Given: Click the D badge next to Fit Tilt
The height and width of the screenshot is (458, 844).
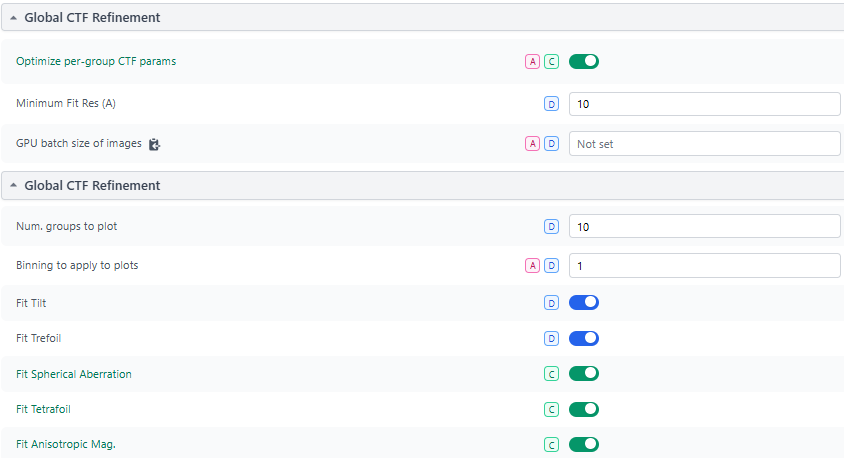Looking at the screenshot, I should coord(551,302).
